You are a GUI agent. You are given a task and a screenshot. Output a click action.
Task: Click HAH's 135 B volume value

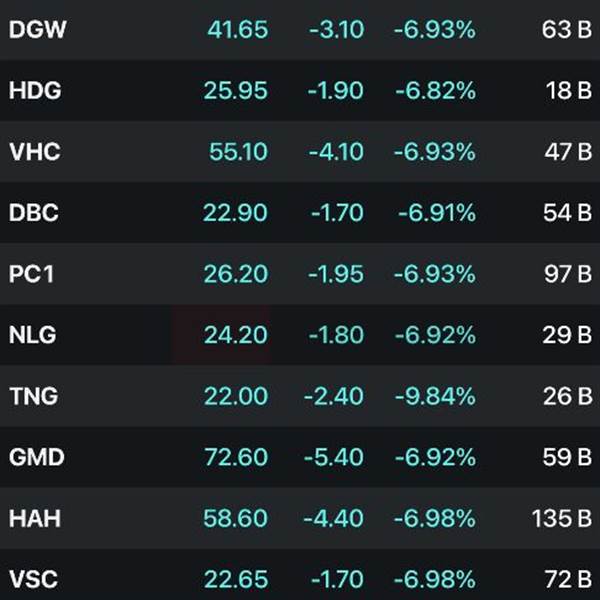click(x=561, y=518)
